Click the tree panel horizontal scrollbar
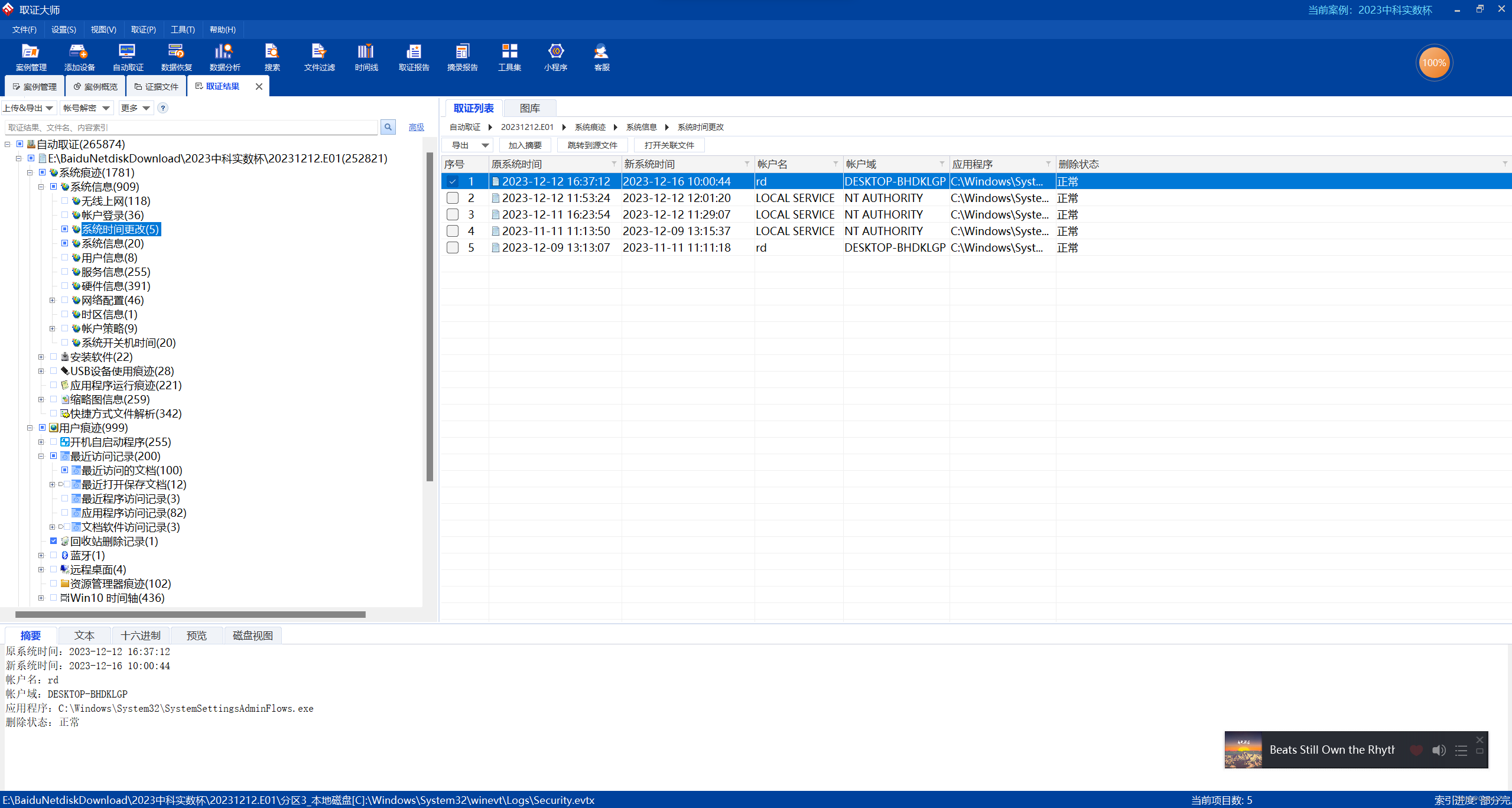Viewport: 1512px width, 808px height. [190, 614]
